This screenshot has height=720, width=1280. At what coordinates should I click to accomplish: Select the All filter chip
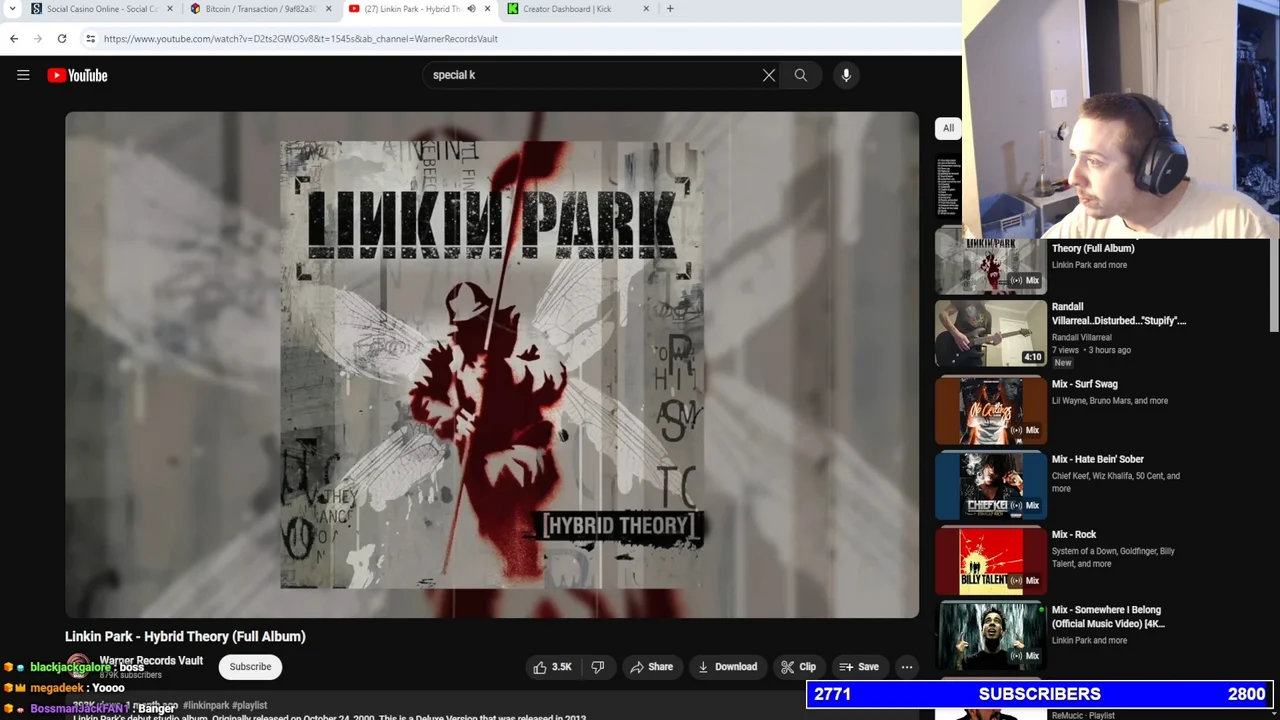(948, 128)
